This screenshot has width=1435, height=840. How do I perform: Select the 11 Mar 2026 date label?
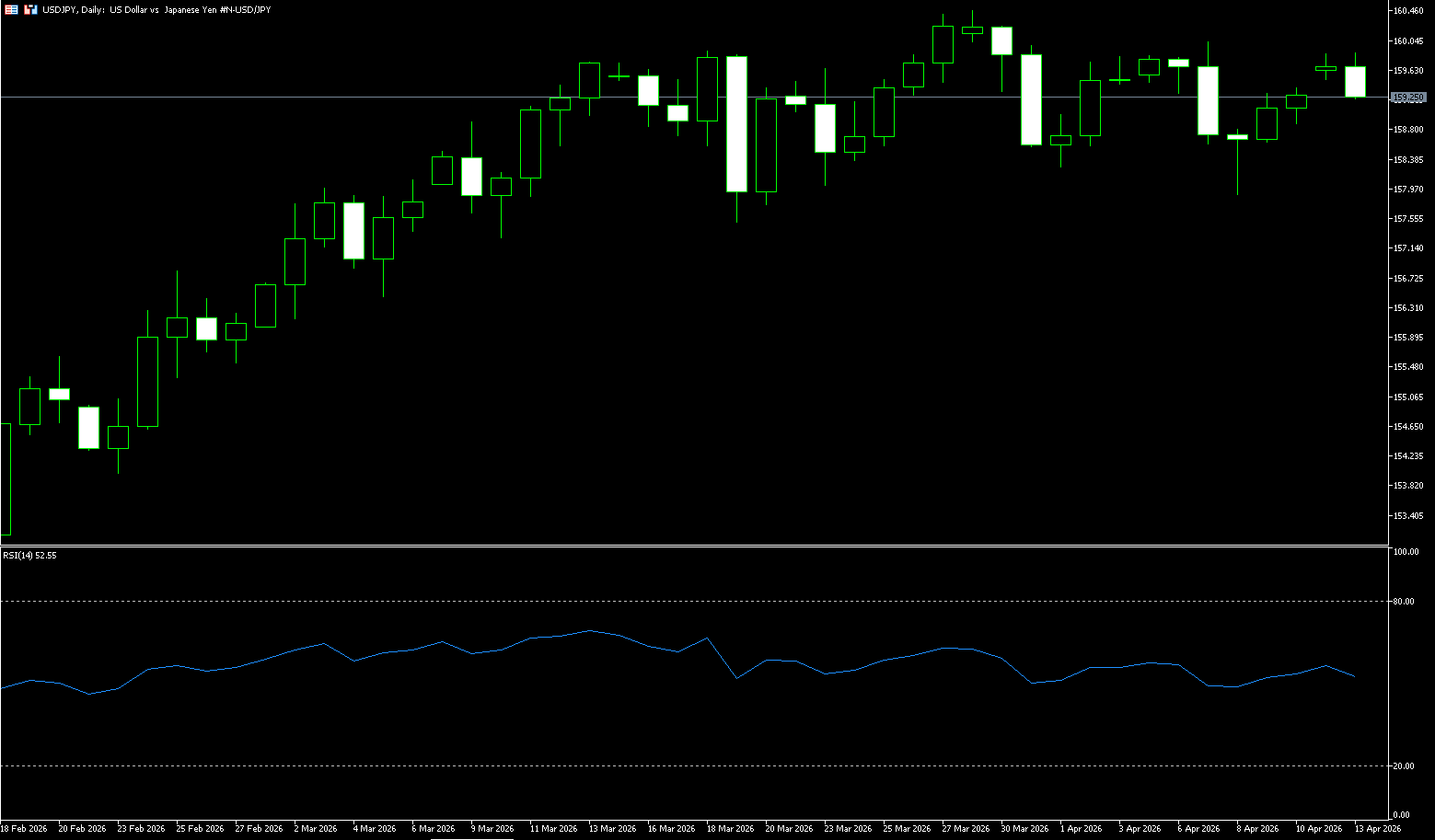point(553,829)
